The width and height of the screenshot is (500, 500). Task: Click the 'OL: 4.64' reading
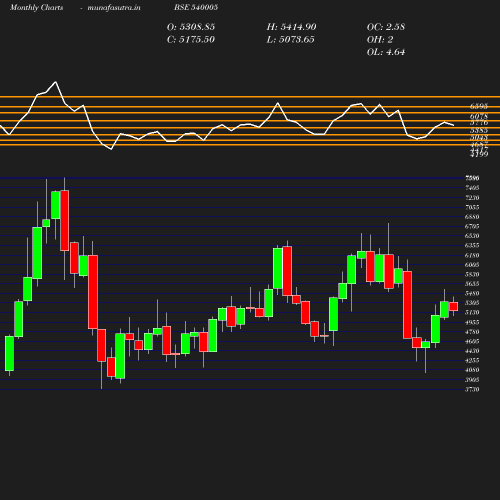[386, 52]
